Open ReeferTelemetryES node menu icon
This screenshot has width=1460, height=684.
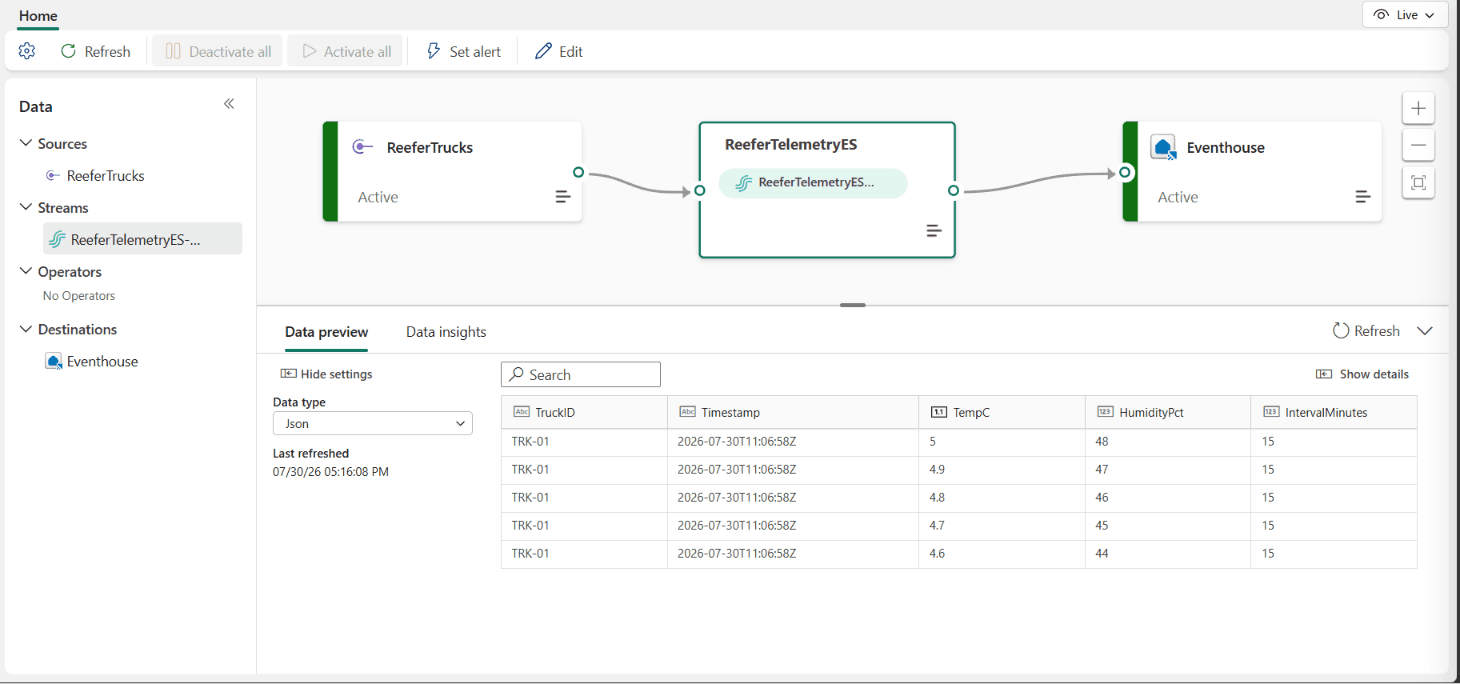(934, 231)
